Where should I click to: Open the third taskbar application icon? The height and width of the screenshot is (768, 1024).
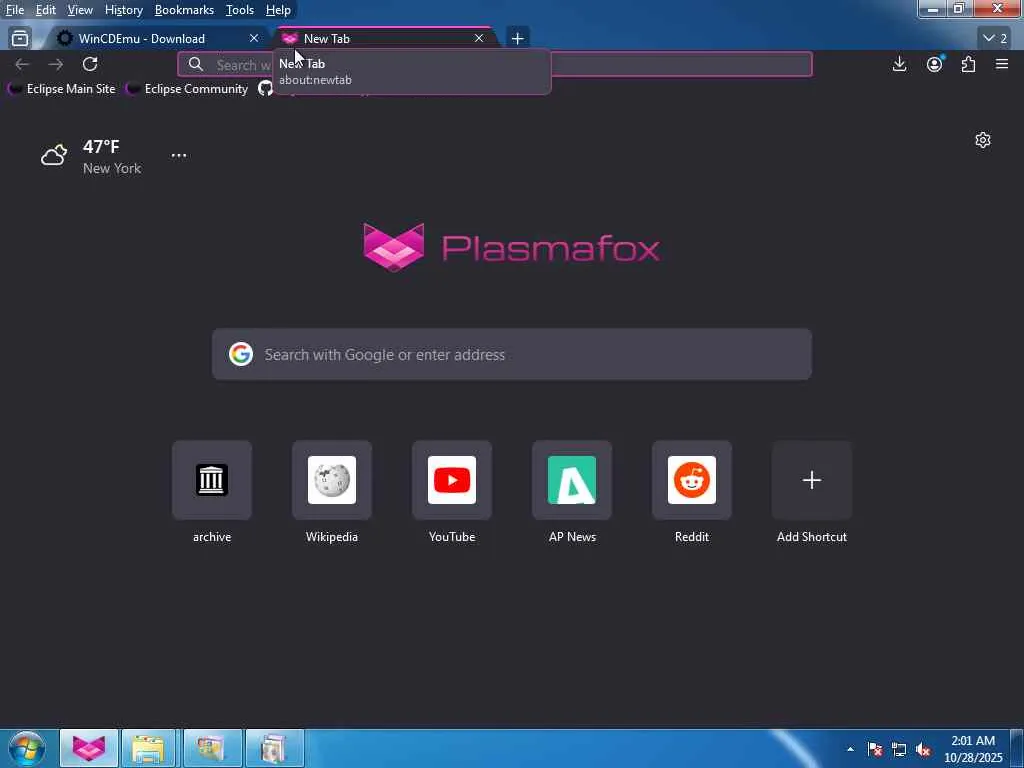point(212,748)
